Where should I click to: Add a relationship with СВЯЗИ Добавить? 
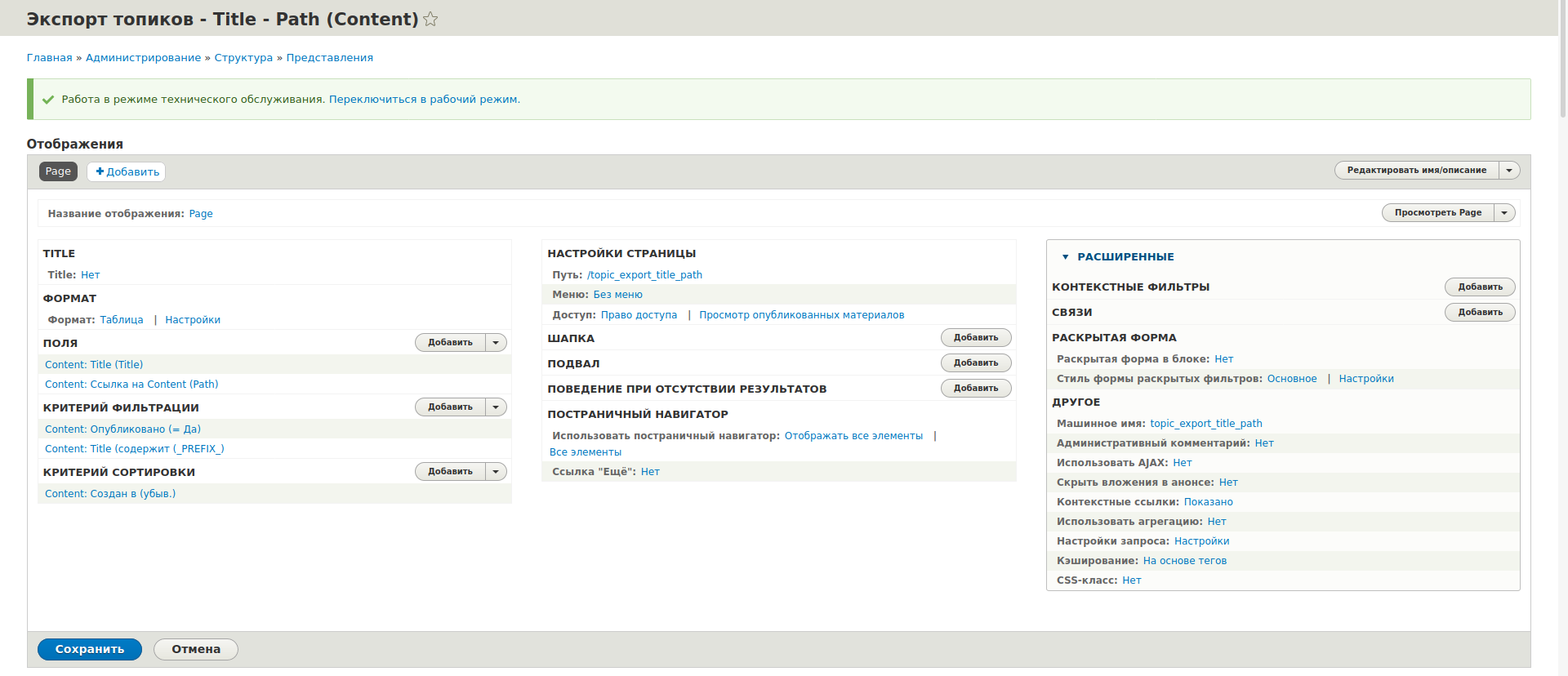[1480, 313]
